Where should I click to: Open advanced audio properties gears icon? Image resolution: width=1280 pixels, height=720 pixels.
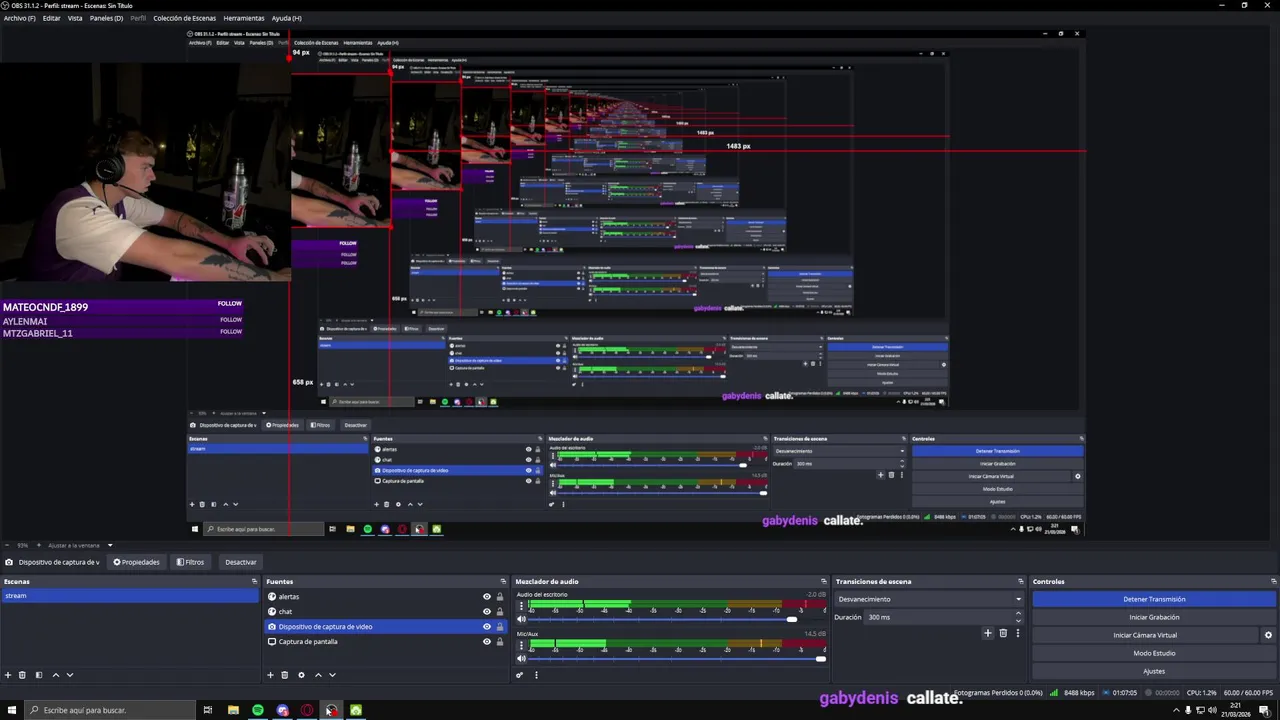pos(519,675)
